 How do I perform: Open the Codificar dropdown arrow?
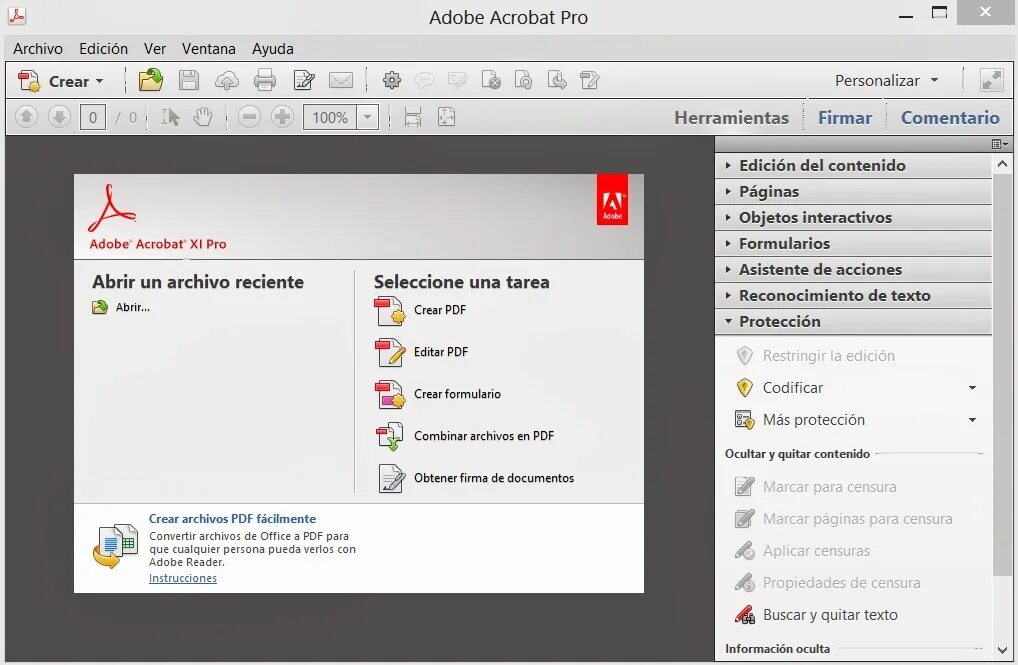(x=972, y=388)
